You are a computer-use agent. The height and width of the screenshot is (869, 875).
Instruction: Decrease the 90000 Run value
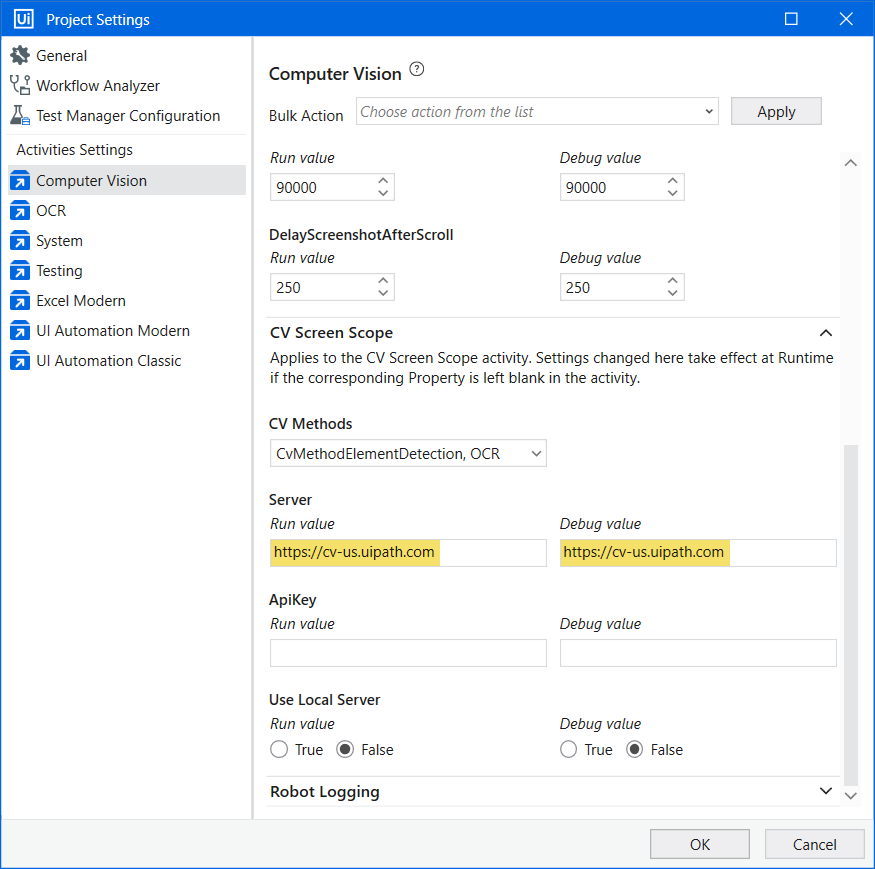click(383, 193)
